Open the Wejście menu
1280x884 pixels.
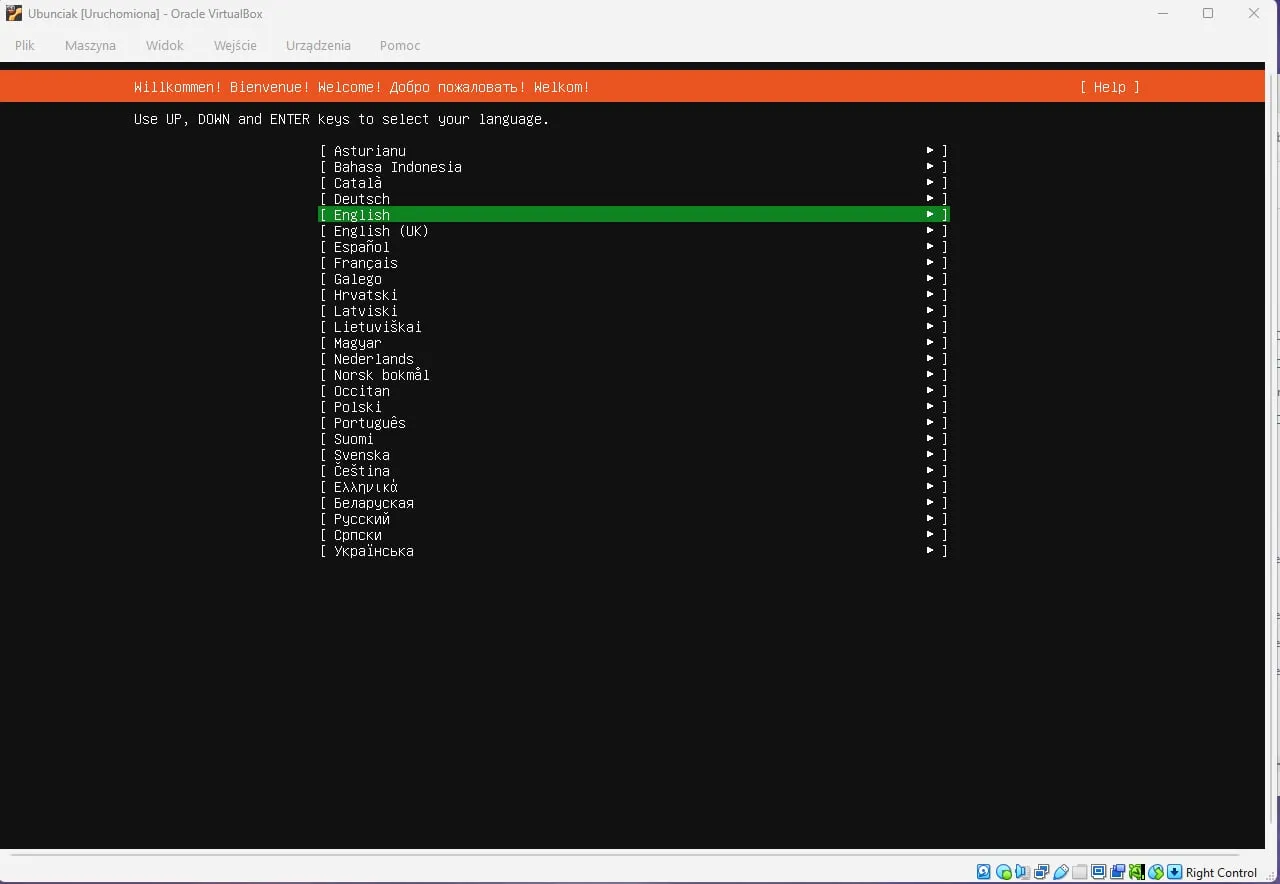tap(235, 45)
